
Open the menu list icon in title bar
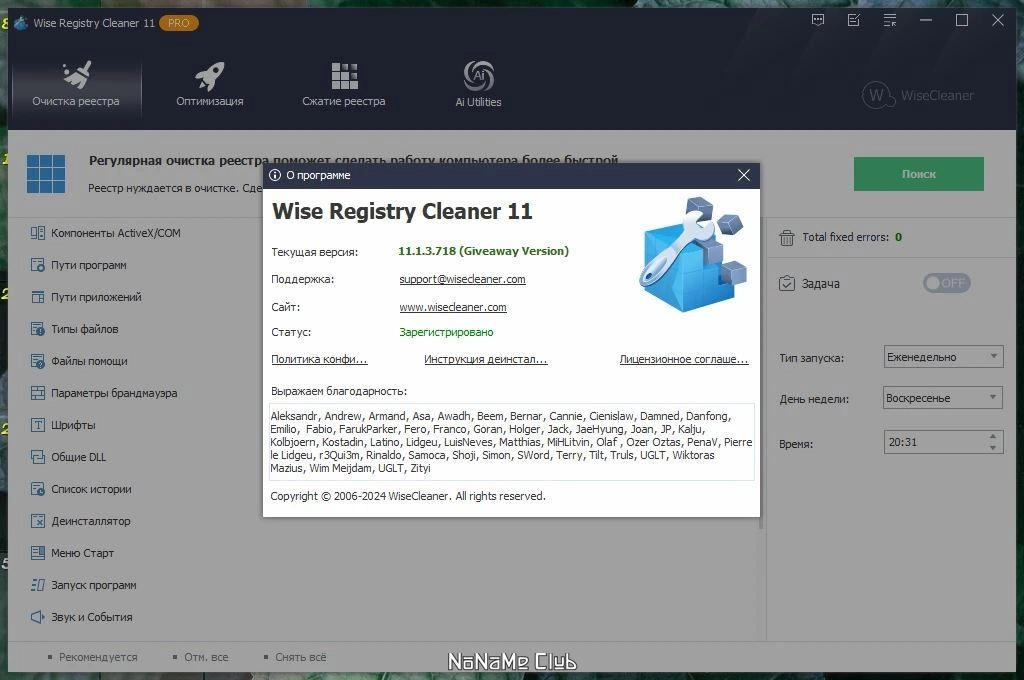pyautogui.click(x=889, y=20)
